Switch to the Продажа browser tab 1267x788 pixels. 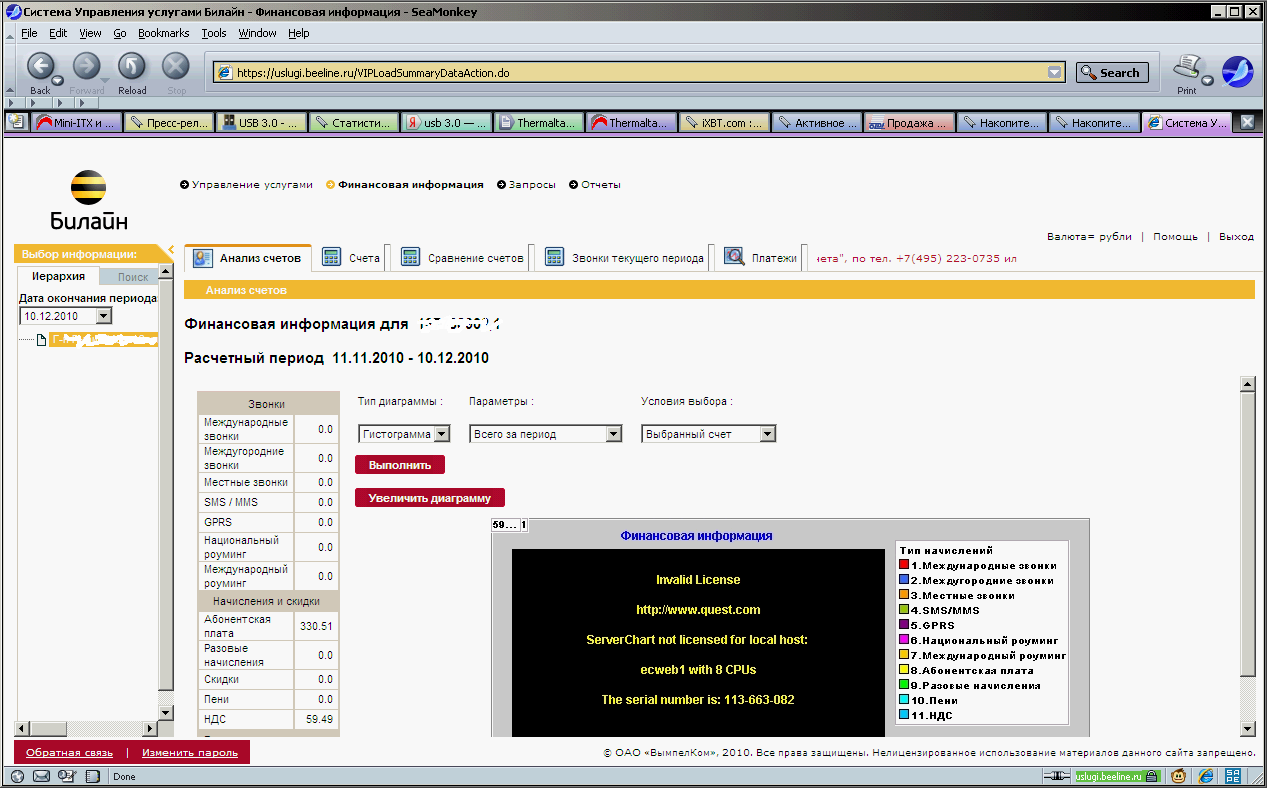click(910, 123)
